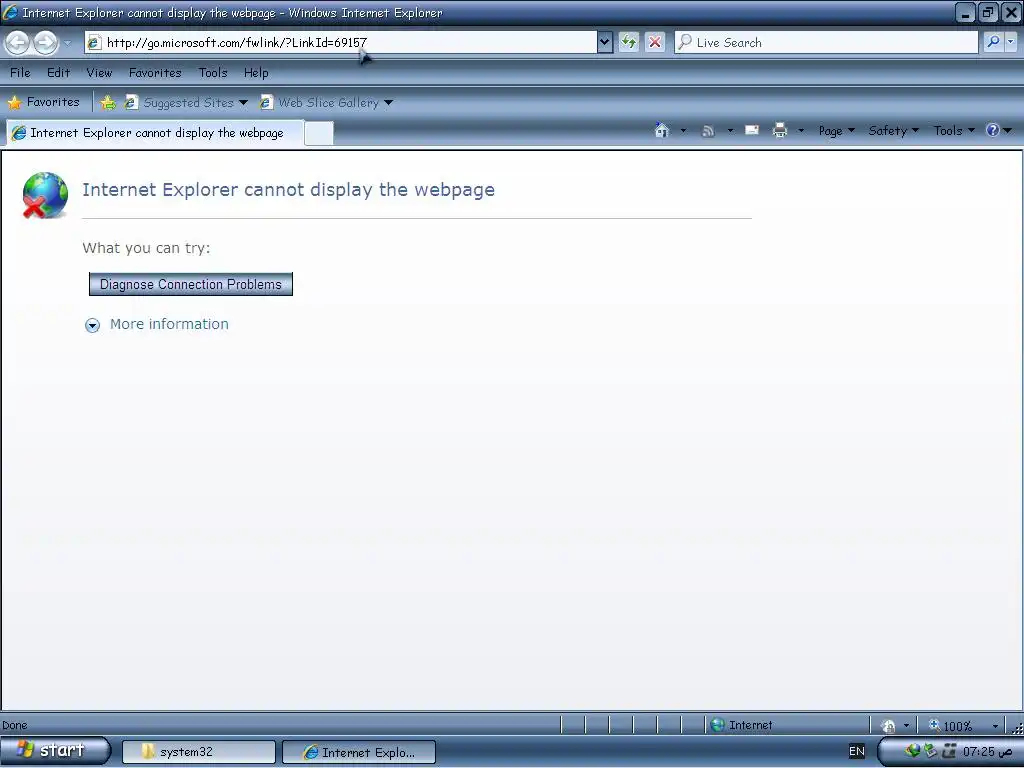Screen dimensions: 1024x768
Task: Click the Favorites star button
Action: click(x=43, y=102)
